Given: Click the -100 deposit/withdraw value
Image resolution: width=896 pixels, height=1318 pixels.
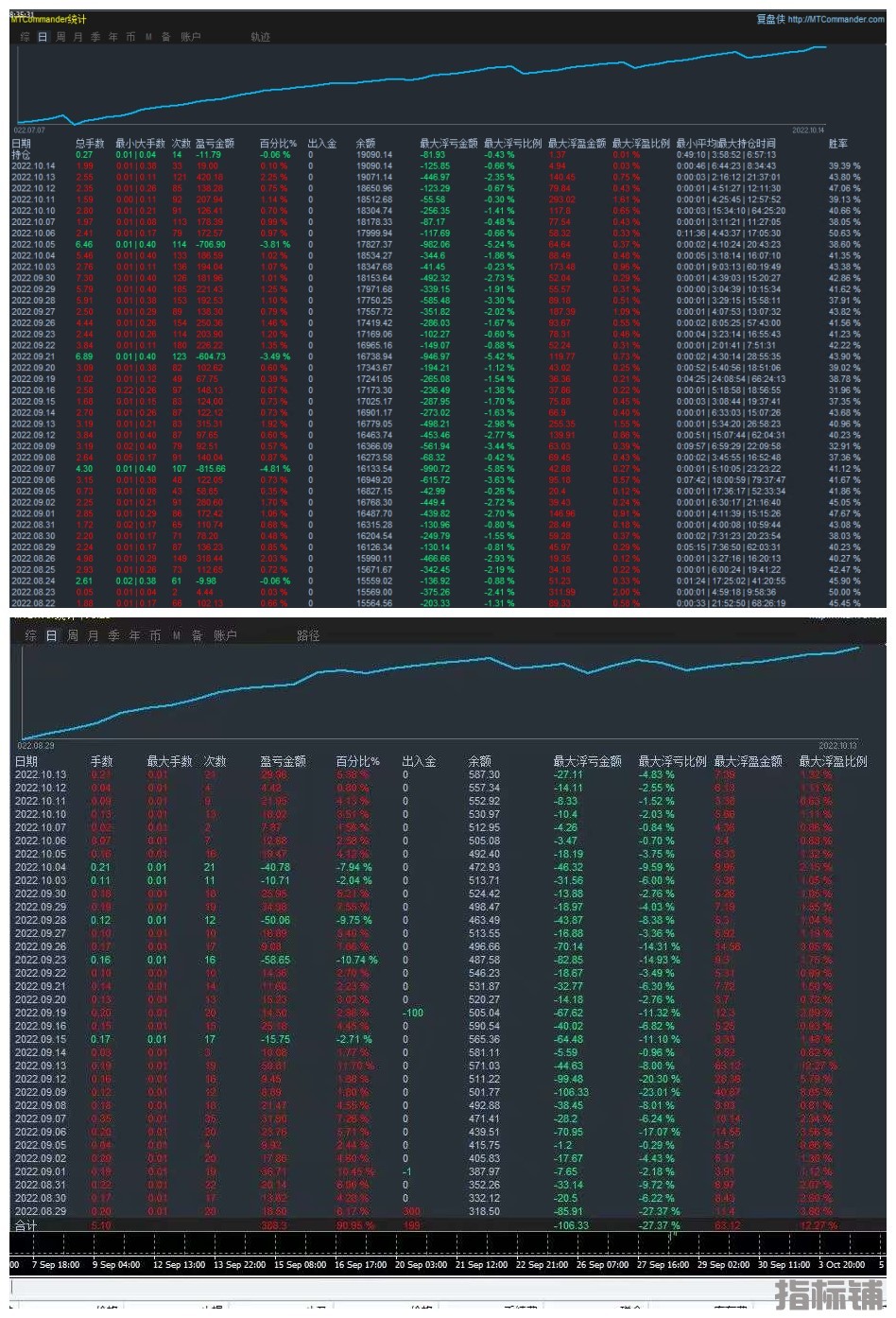Looking at the screenshot, I should pos(413,1013).
